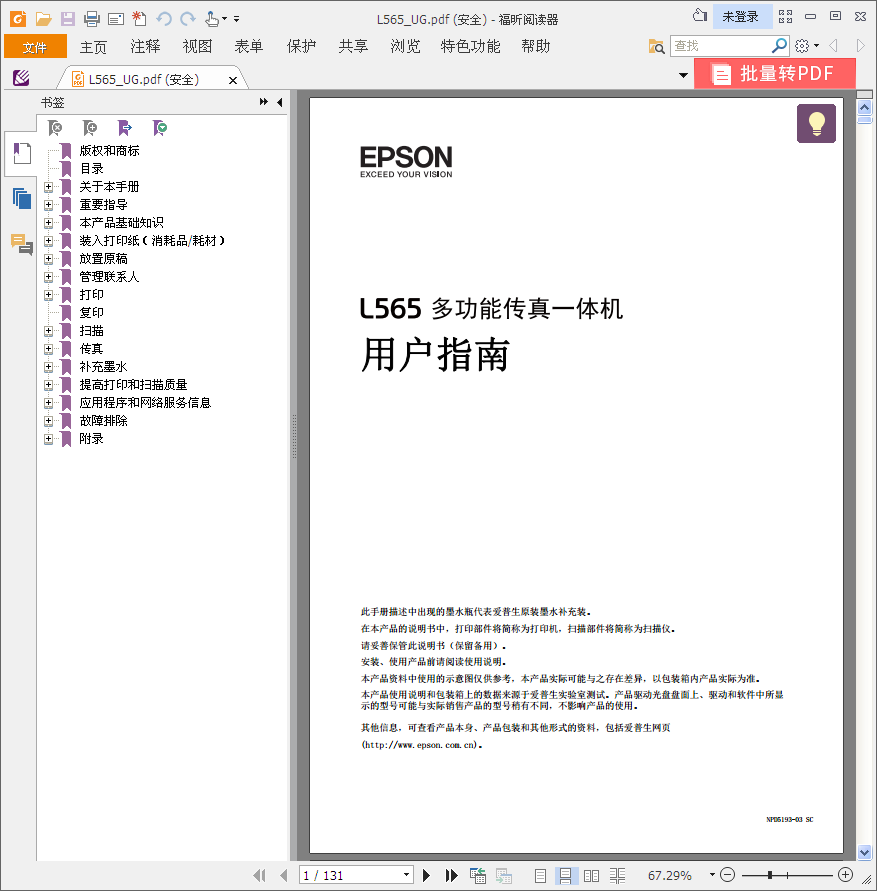Open the 帮助 ribbon tab
Image resolution: width=877 pixels, height=891 pixels.
click(536, 47)
